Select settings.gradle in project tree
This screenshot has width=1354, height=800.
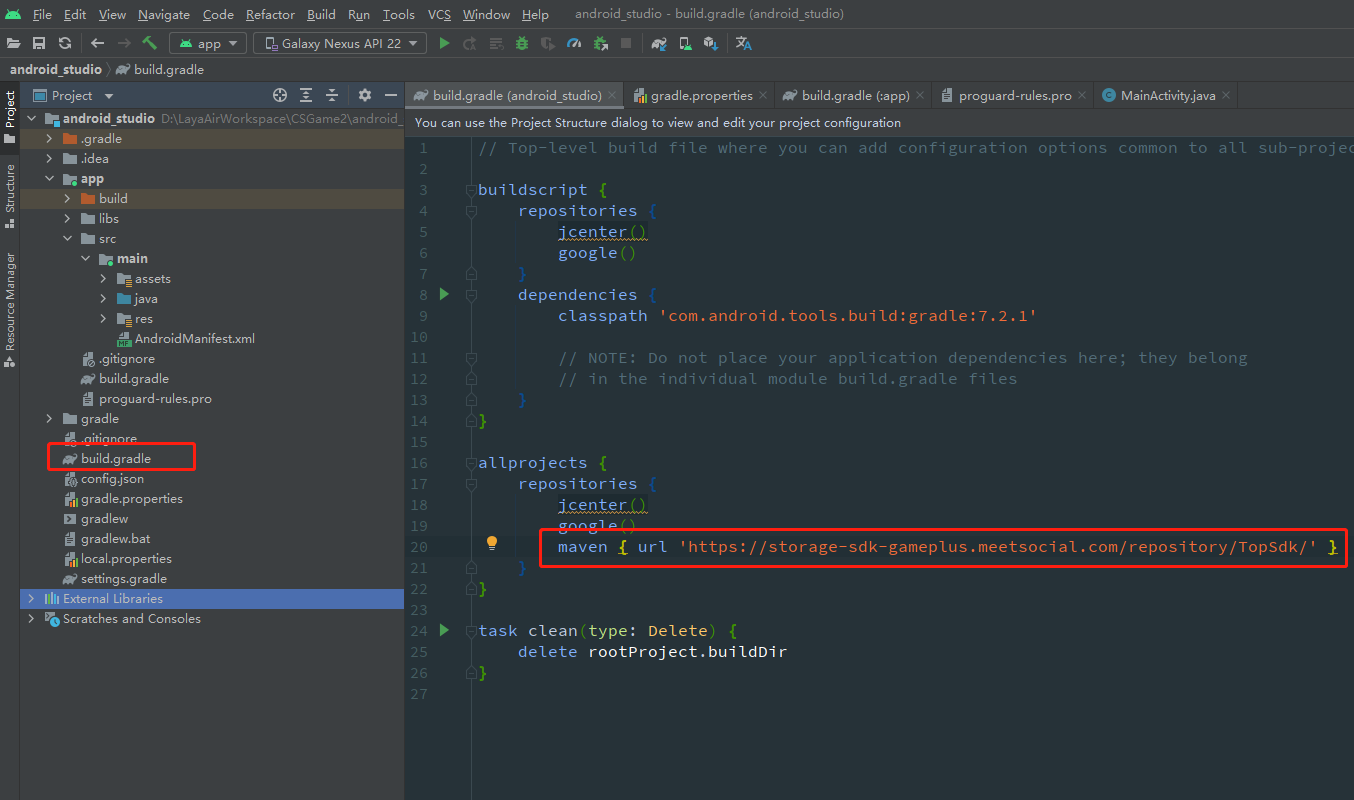pos(123,578)
